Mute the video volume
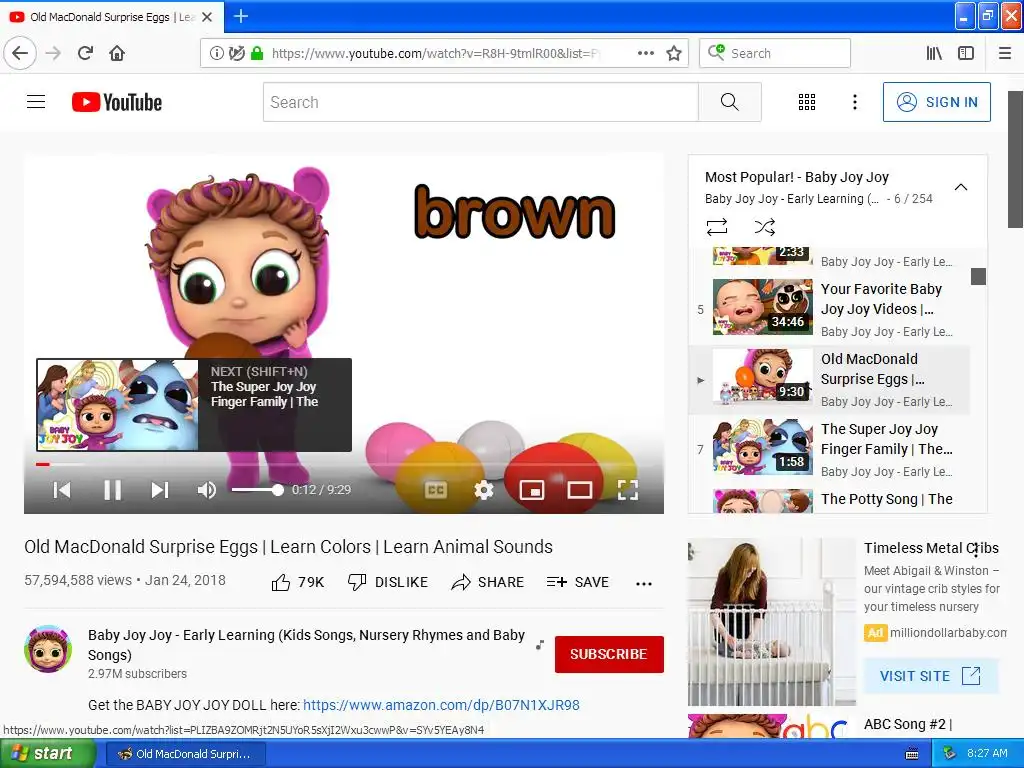Viewport: 1024px width, 768px height. point(206,490)
